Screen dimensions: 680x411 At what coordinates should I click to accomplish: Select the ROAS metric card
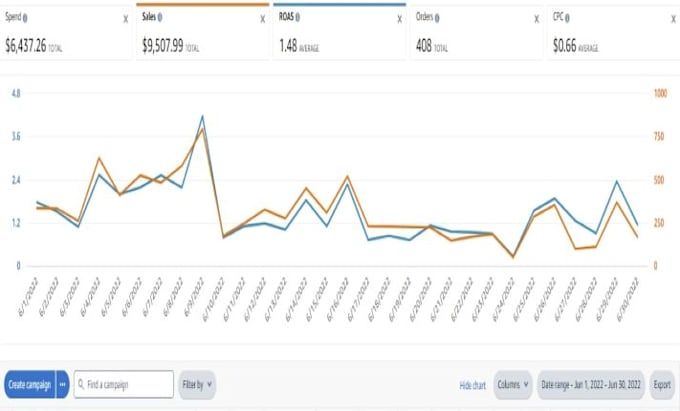340,32
